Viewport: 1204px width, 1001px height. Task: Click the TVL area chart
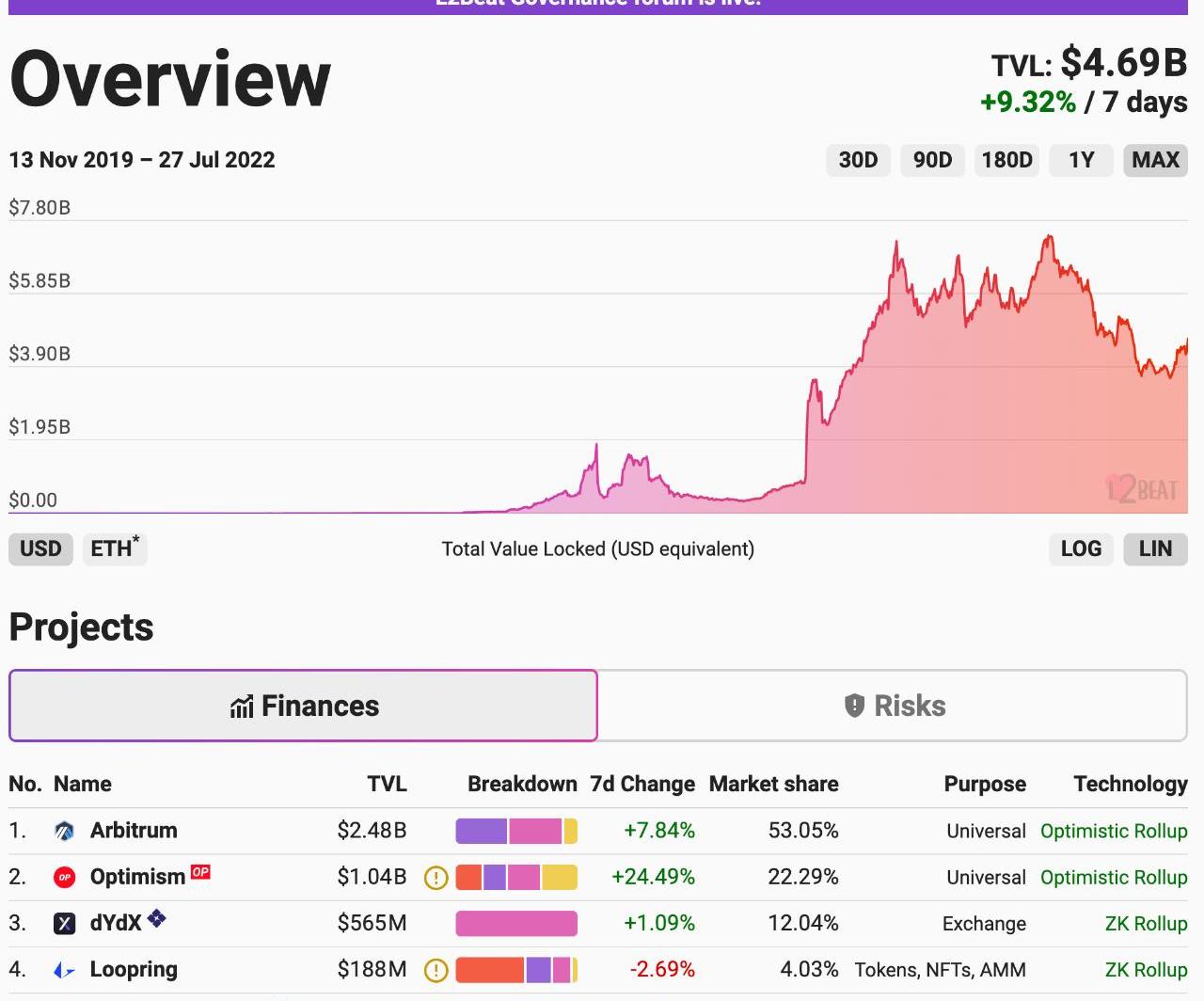tap(598, 367)
